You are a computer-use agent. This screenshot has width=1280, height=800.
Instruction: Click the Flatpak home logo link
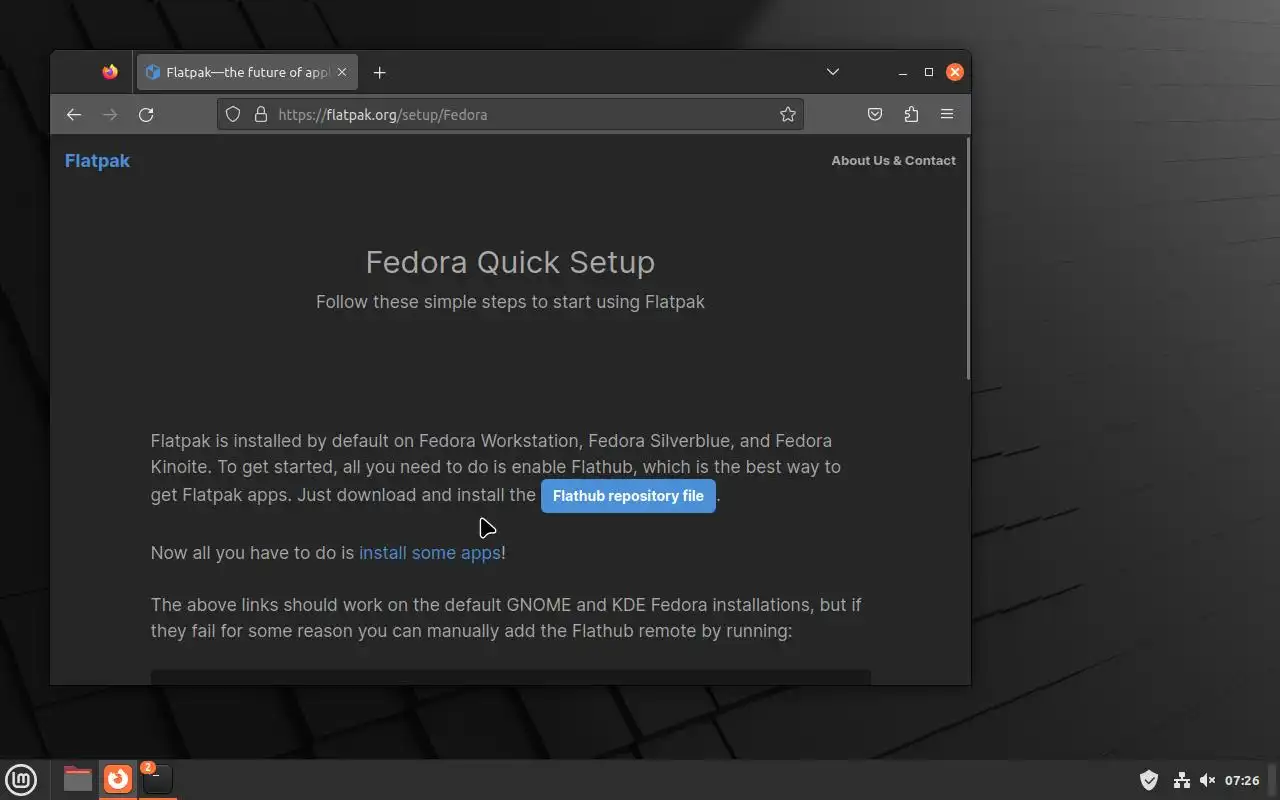click(97, 161)
